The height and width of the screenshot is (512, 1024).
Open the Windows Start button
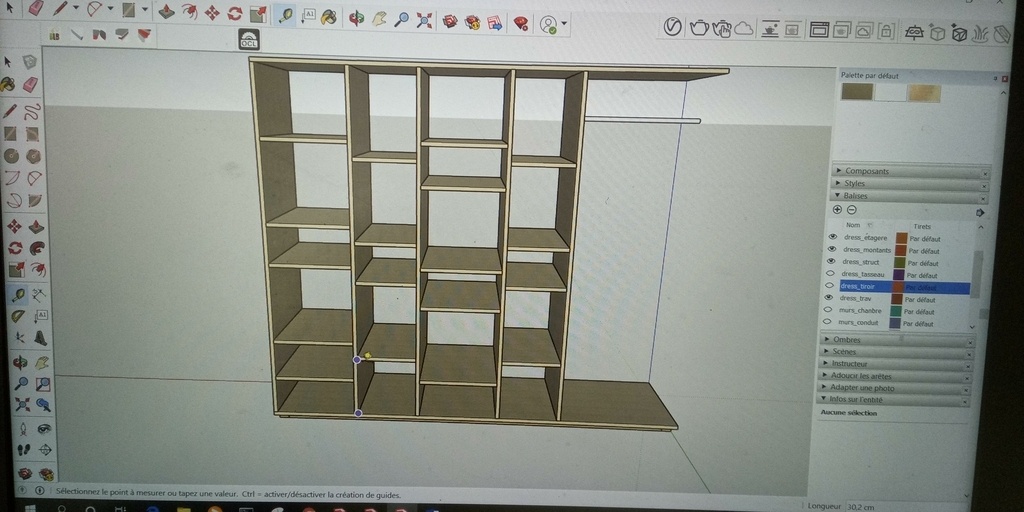click(x=30, y=507)
